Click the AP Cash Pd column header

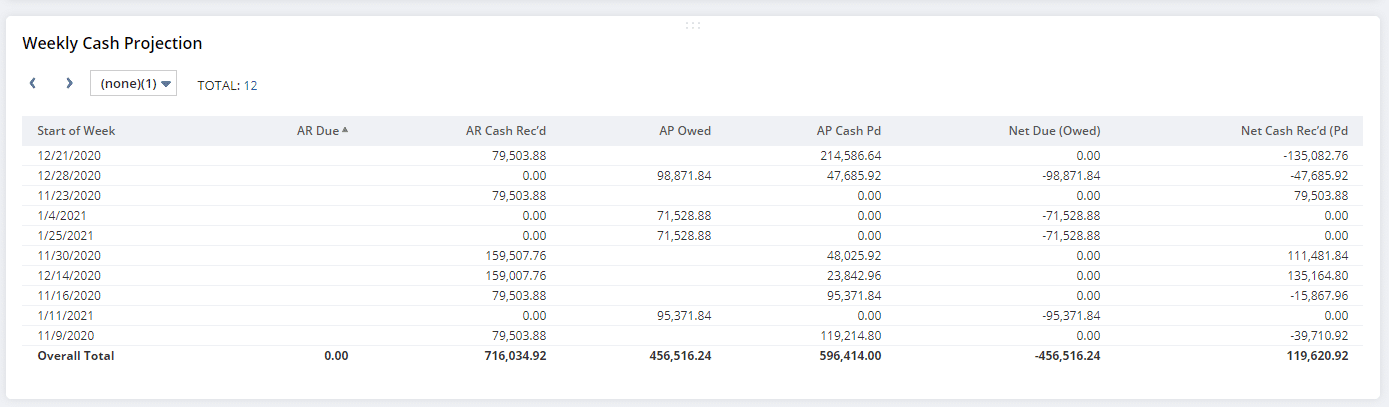pyautogui.click(x=848, y=131)
